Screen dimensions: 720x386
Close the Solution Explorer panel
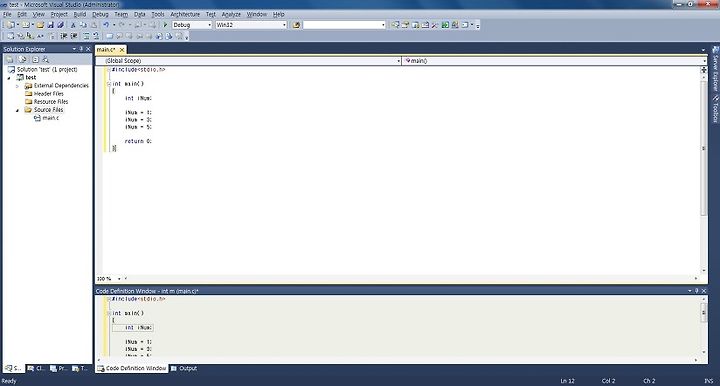pos(88,49)
